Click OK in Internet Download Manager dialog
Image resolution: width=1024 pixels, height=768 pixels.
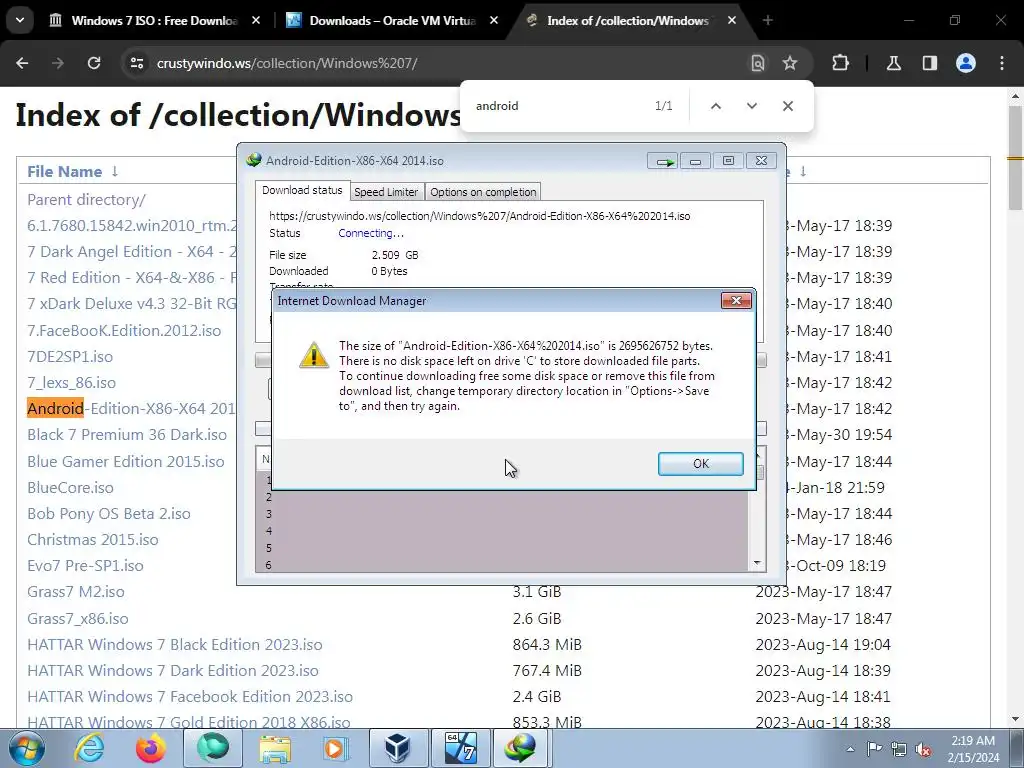(700, 463)
